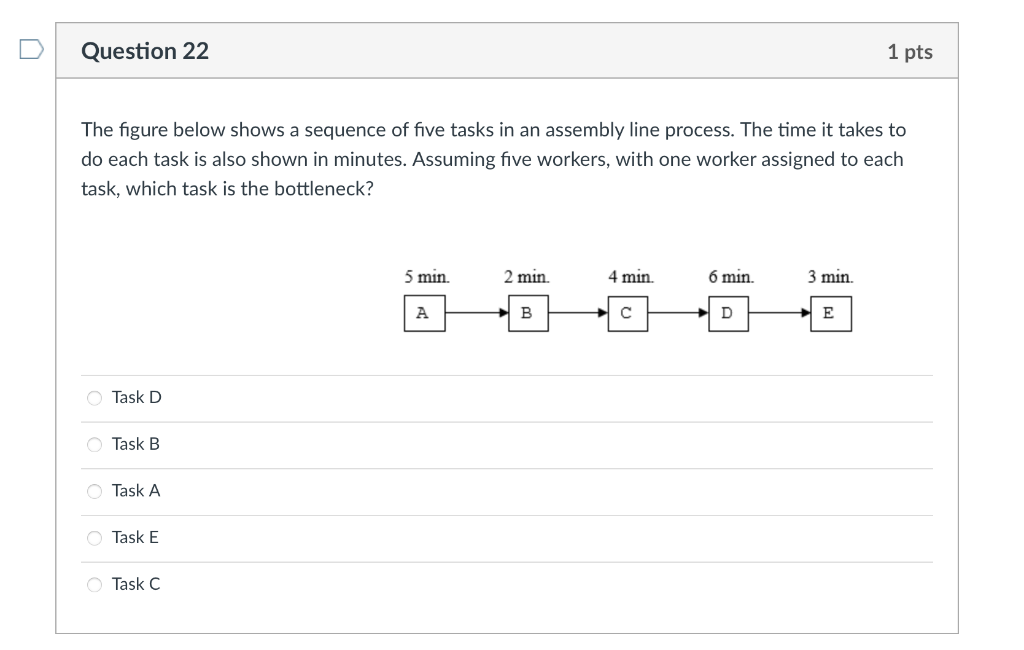Click the Task C box in the diagram

click(x=626, y=313)
